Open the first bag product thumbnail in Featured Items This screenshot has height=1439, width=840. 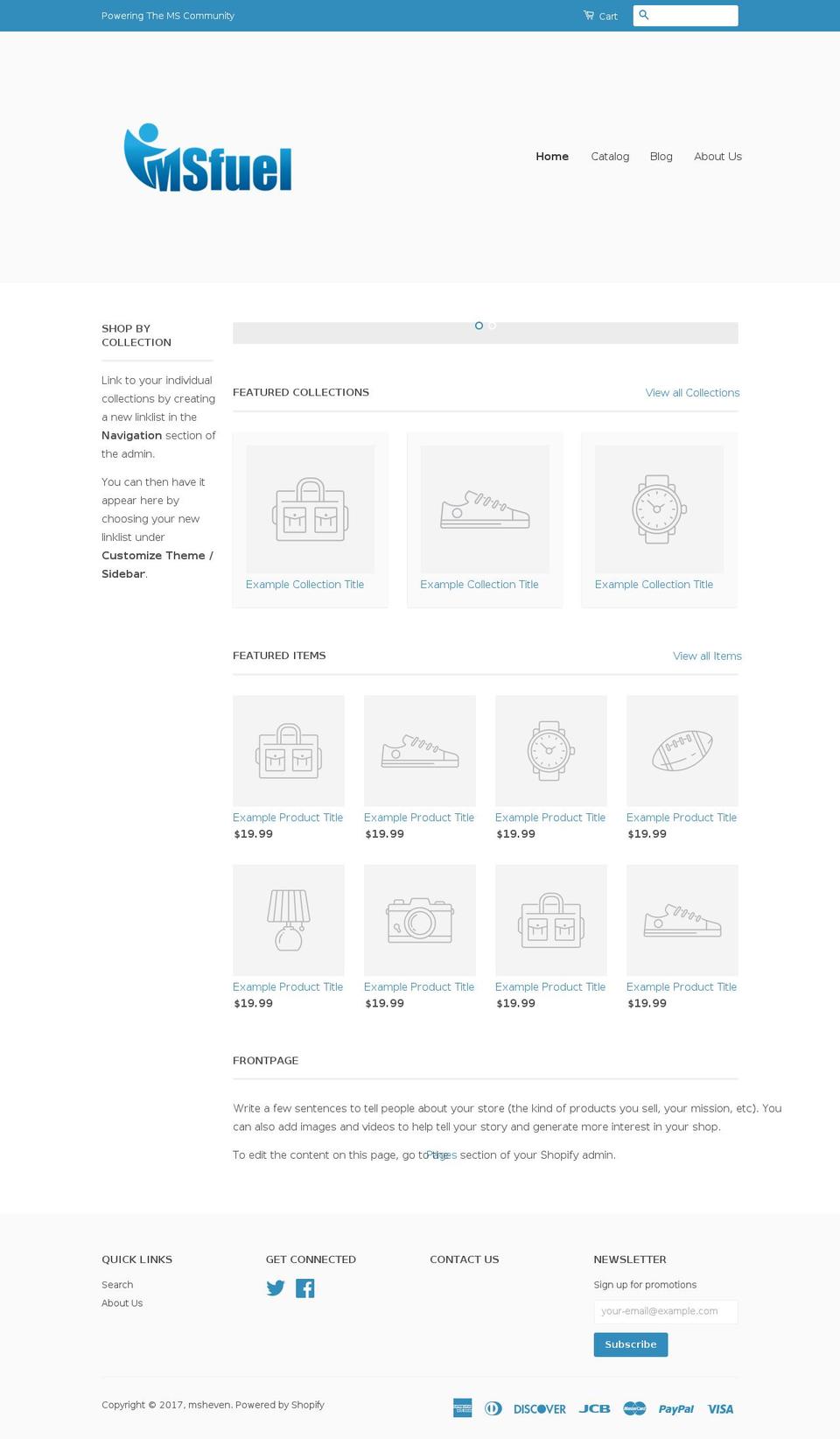[x=289, y=751]
